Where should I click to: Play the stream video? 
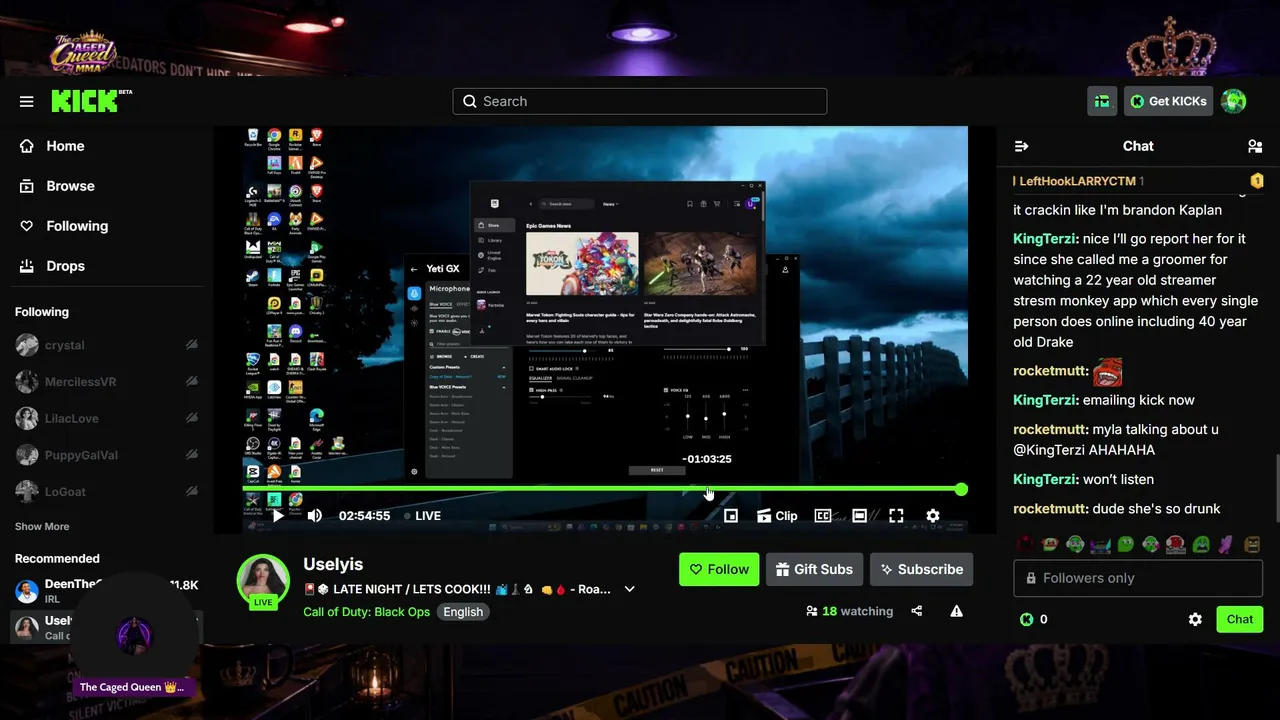(278, 516)
